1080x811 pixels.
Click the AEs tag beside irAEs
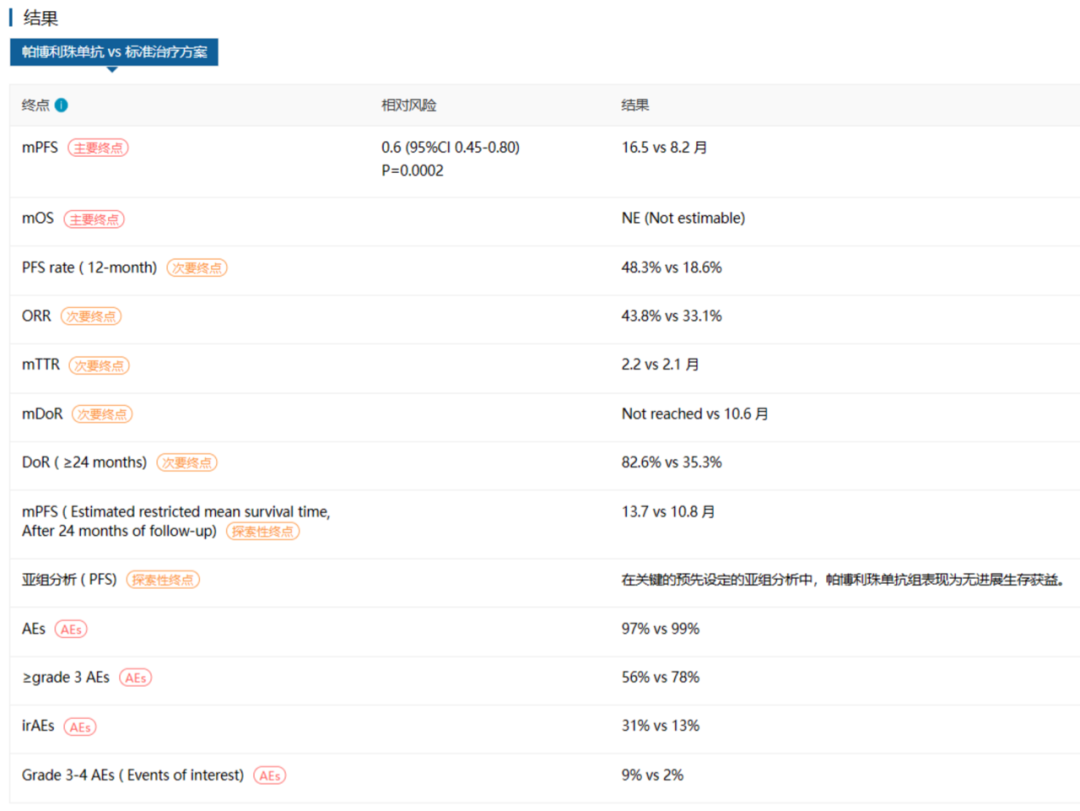click(x=80, y=727)
